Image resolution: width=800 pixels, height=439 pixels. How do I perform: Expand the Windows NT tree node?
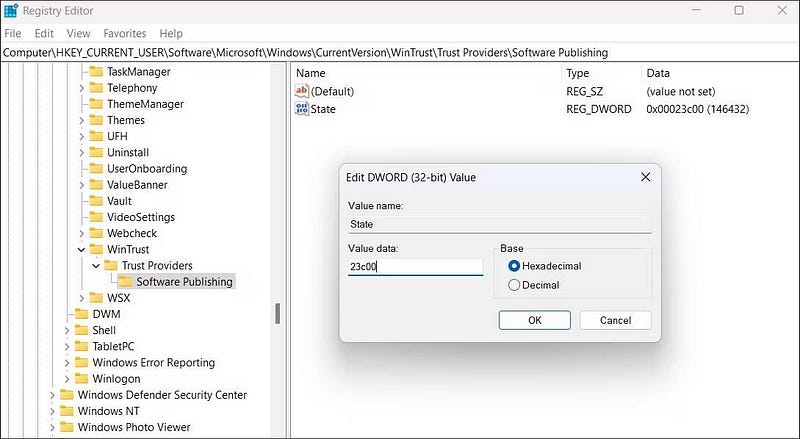pyautogui.click(x=52, y=411)
